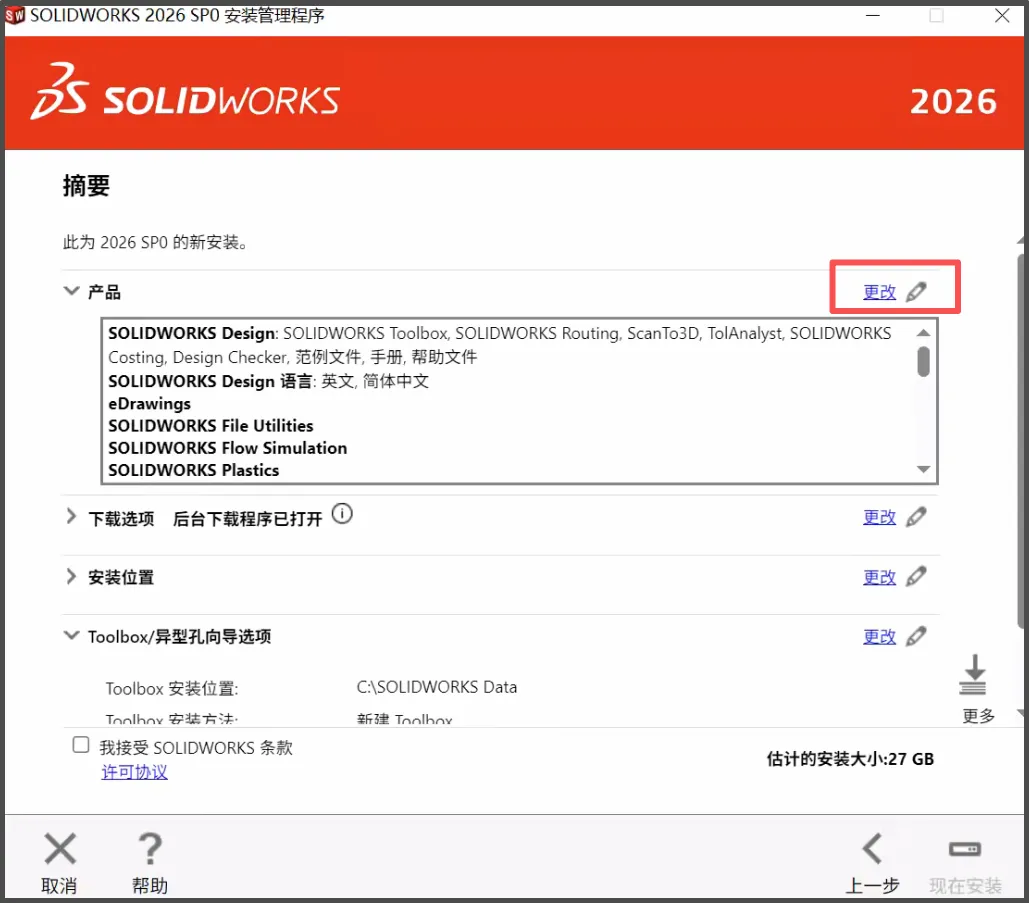
Task: Click the product list scroll-up arrow
Action: click(923, 332)
